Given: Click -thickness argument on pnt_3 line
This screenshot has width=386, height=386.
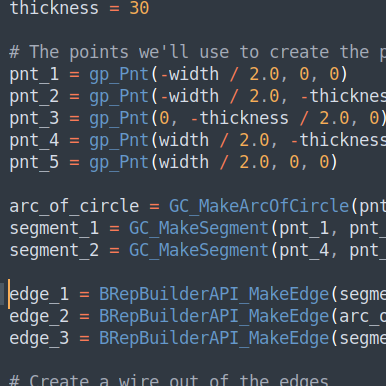Looking at the screenshot, I should click(x=240, y=118).
